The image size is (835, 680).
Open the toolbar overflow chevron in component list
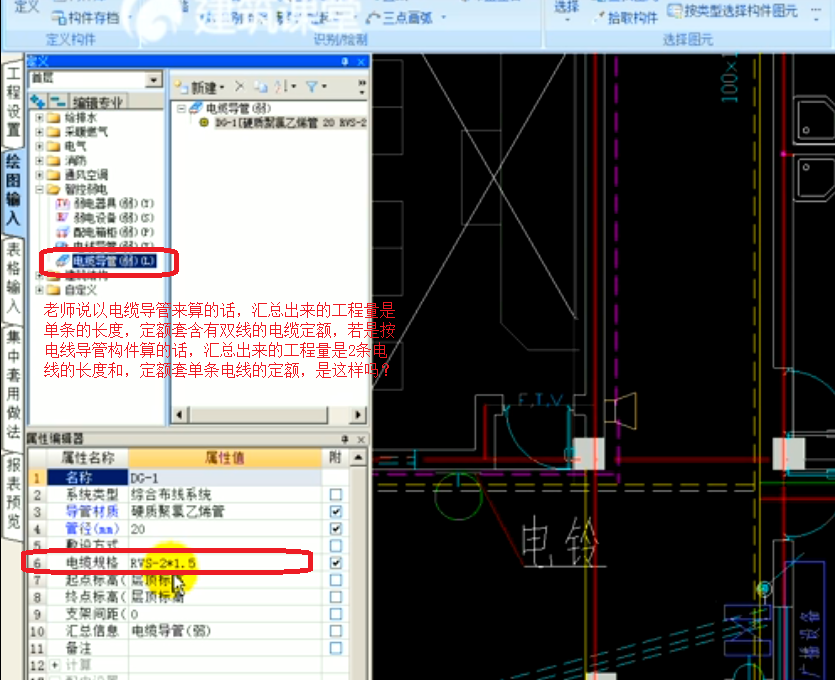[362, 87]
